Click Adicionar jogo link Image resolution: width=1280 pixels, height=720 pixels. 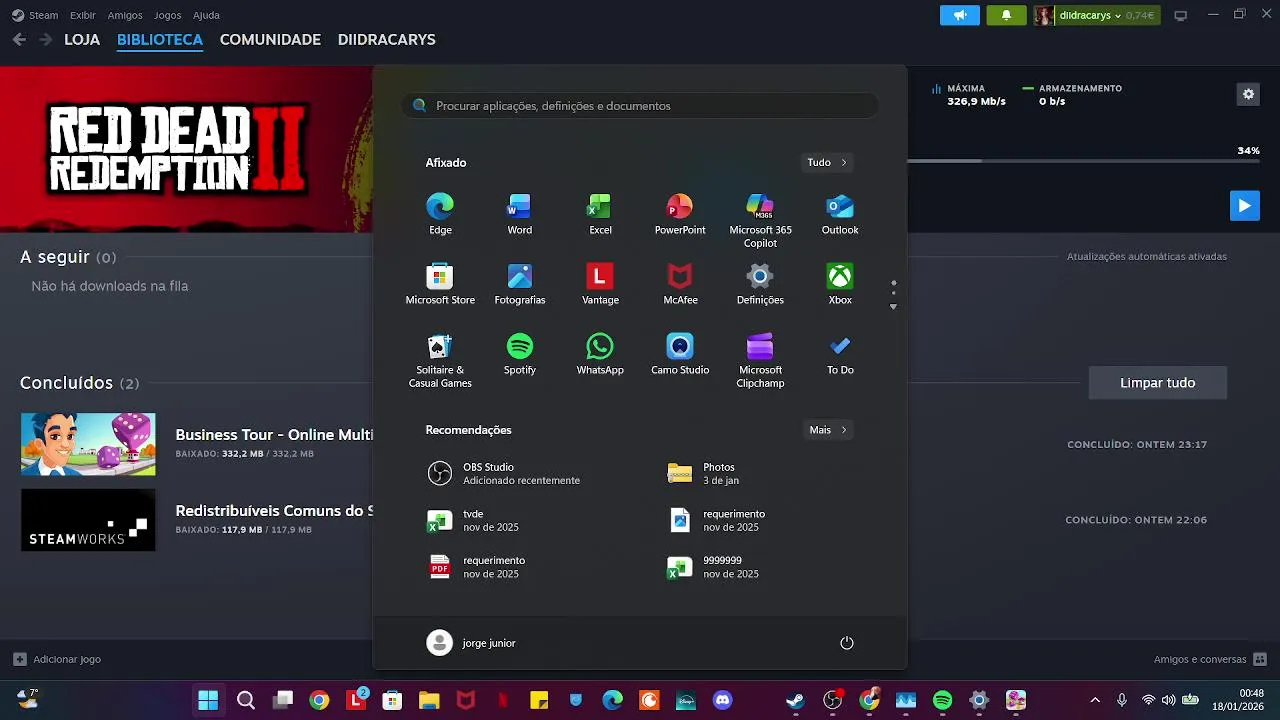pos(57,659)
